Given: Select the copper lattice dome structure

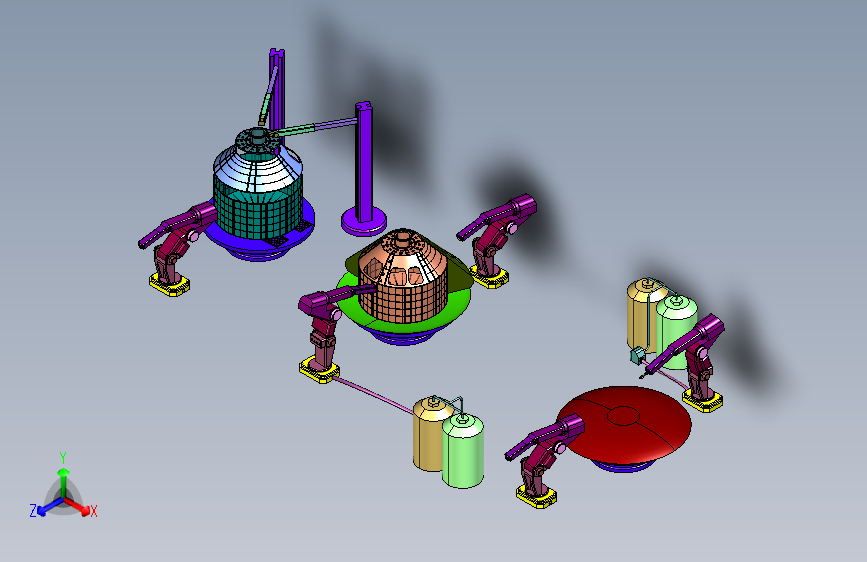Looking at the screenshot, I should click(x=403, y=277).
